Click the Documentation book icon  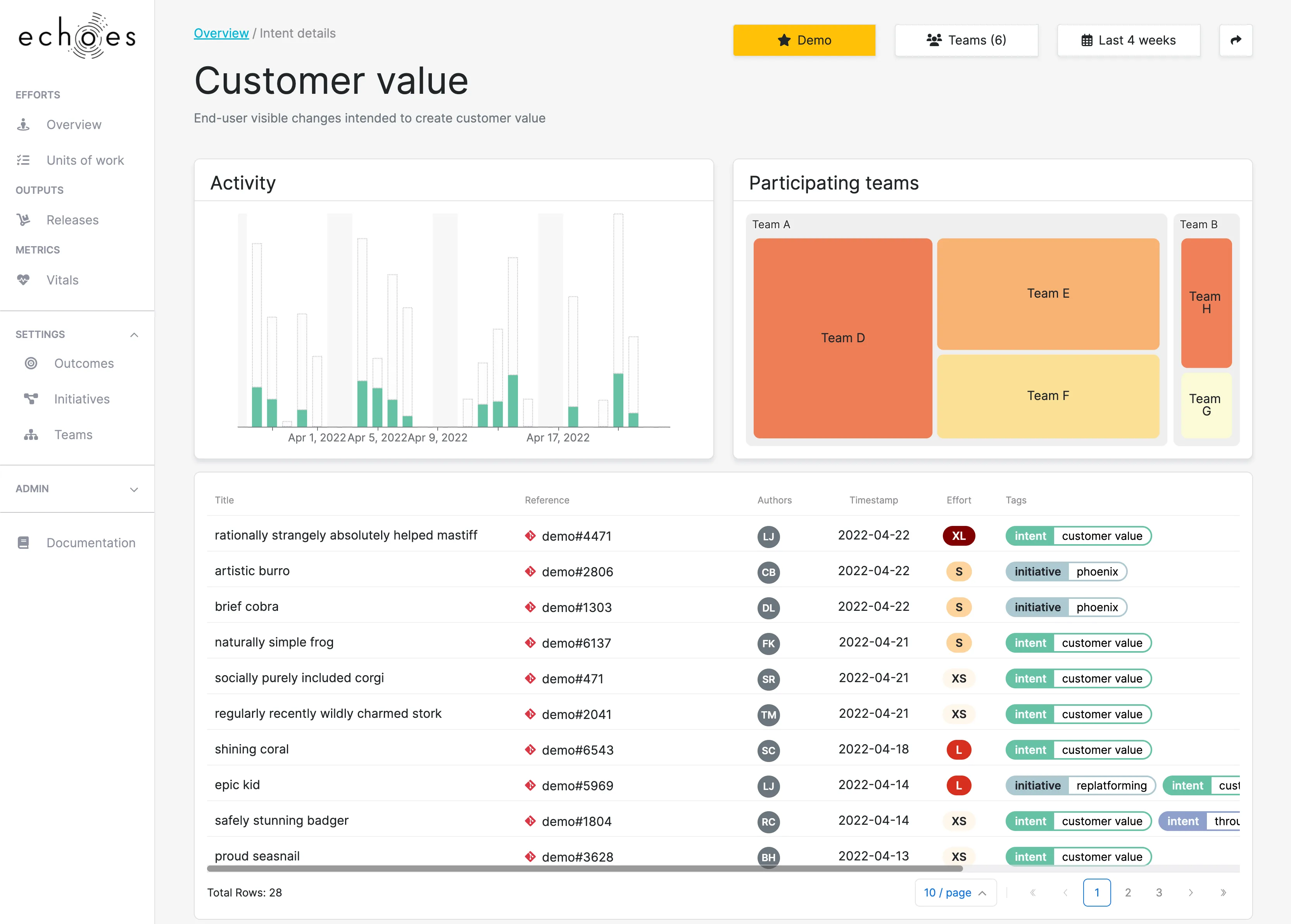click(23, 543)
